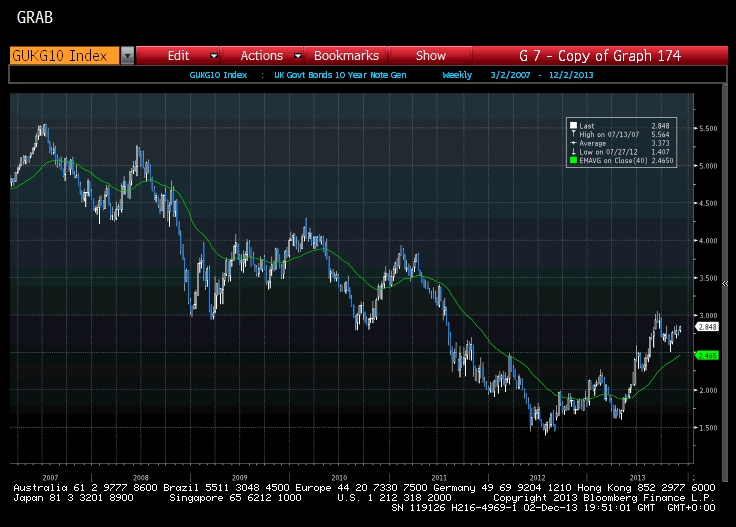The image size is (736, 527).
Task: Click the 2010 label on time axis
Action: [x=339, y=477]
